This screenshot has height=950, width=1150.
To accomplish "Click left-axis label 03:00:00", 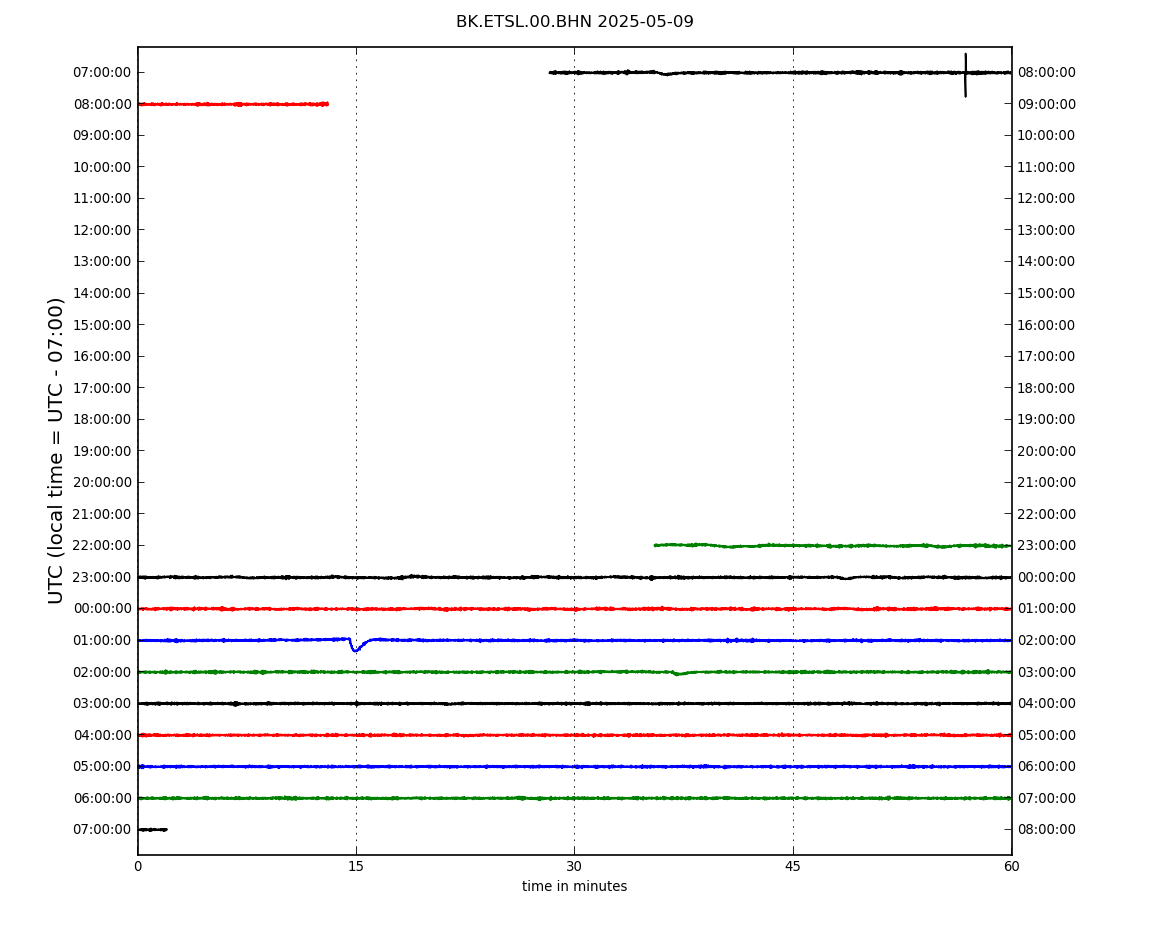I will (x=102, y=704).
